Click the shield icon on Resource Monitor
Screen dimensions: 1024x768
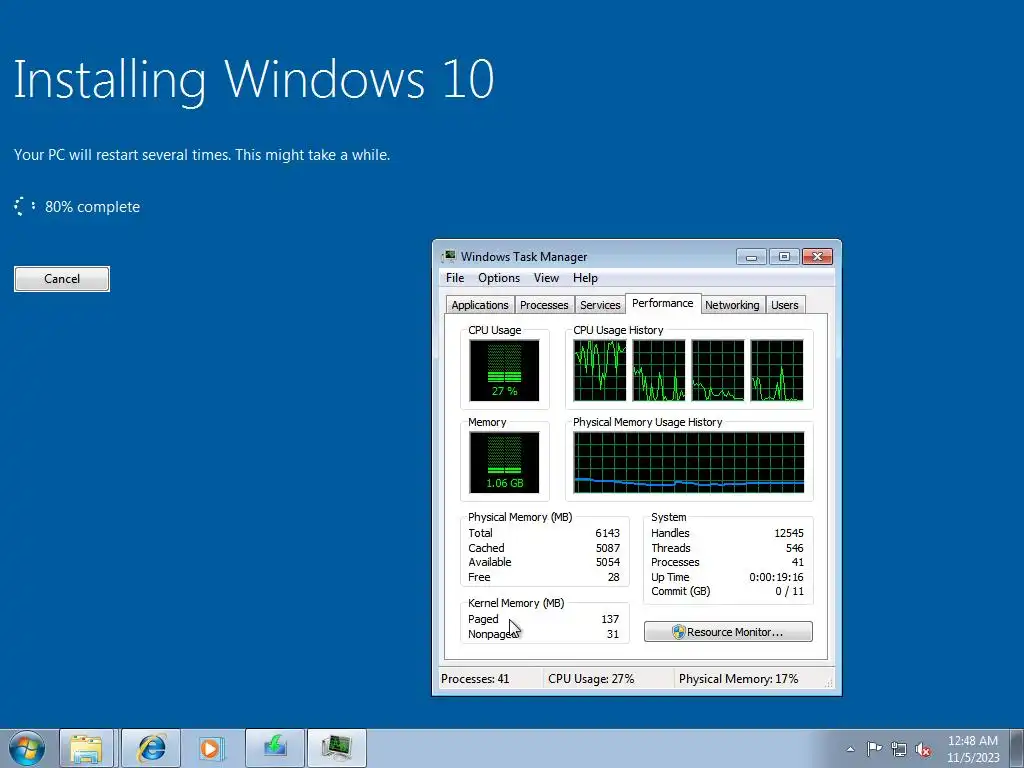pyautogui.click(x=679, y=632)
